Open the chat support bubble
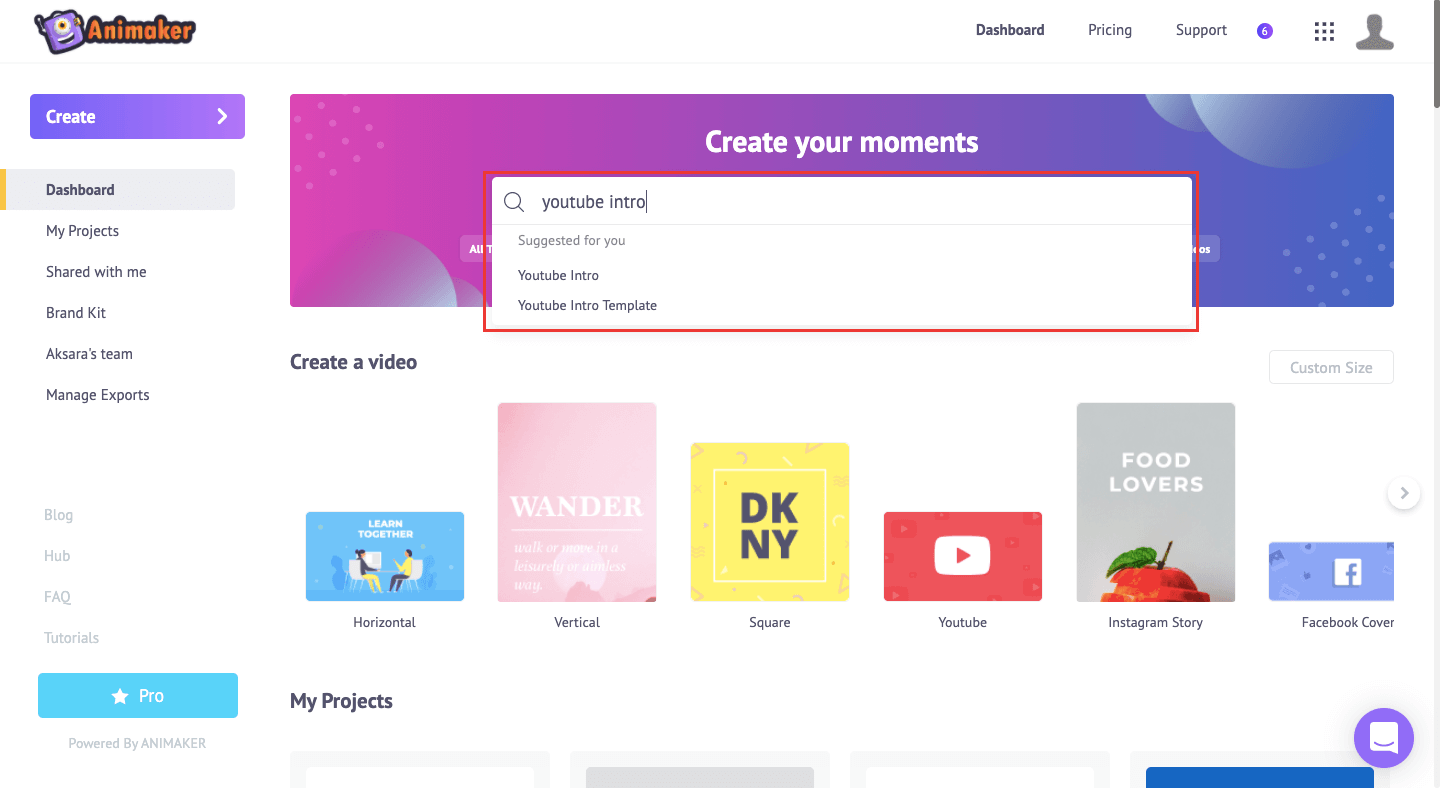Image resolution: width=1440 pixels, height=788 pixels. tap(1384, 738)
